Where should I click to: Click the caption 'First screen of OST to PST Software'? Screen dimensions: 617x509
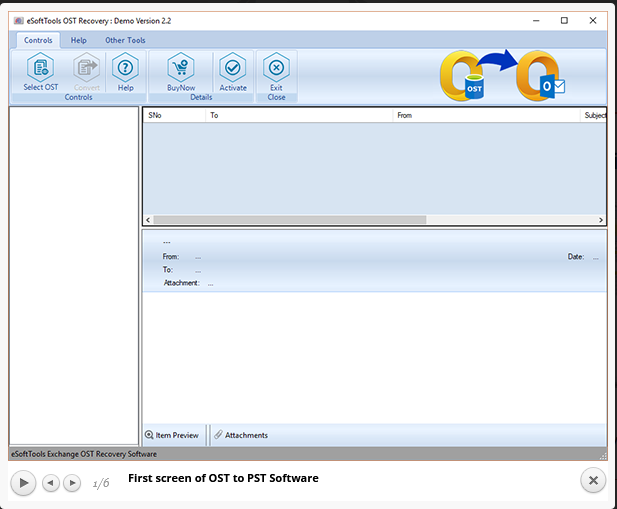(223, 478)
